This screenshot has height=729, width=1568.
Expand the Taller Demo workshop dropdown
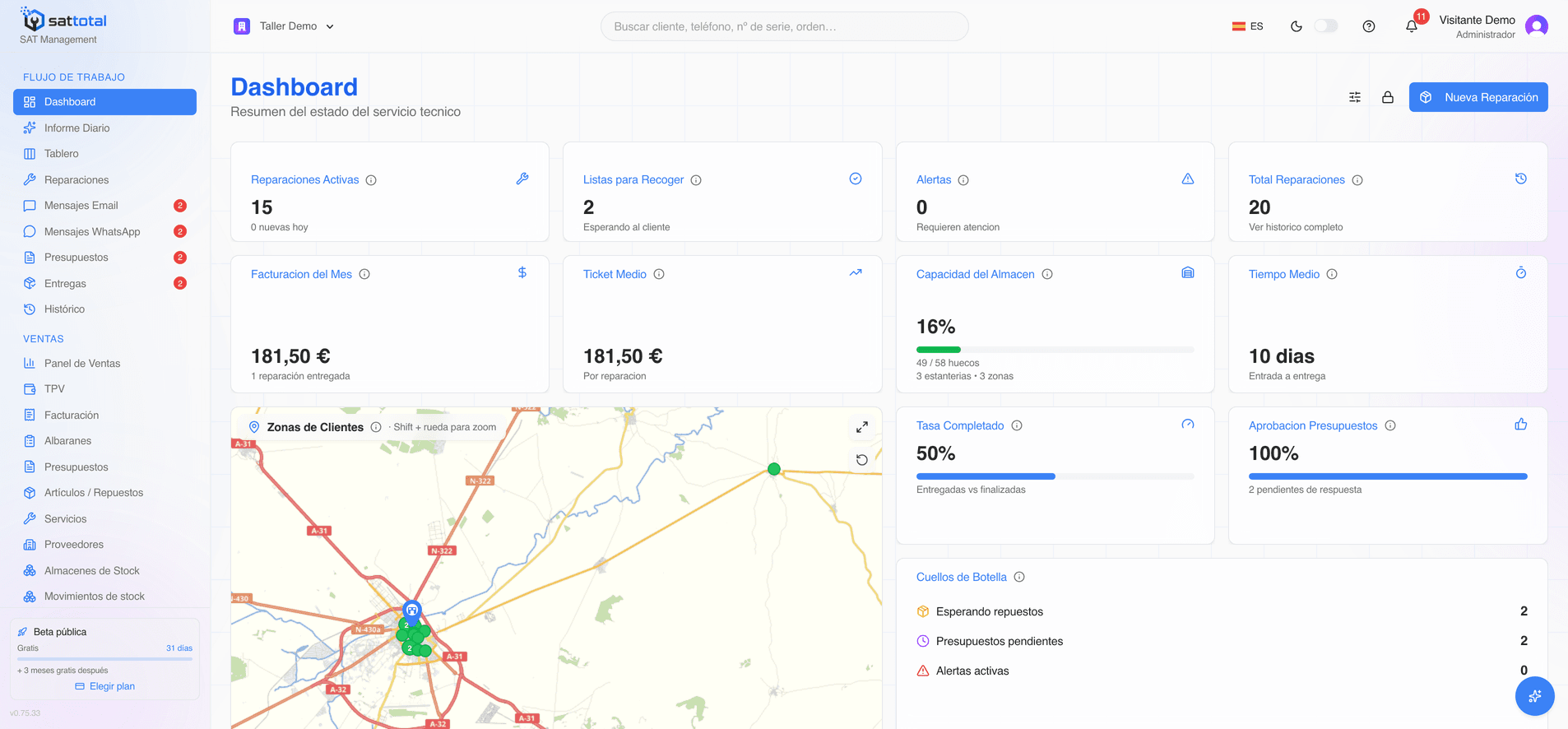(285, 26)
